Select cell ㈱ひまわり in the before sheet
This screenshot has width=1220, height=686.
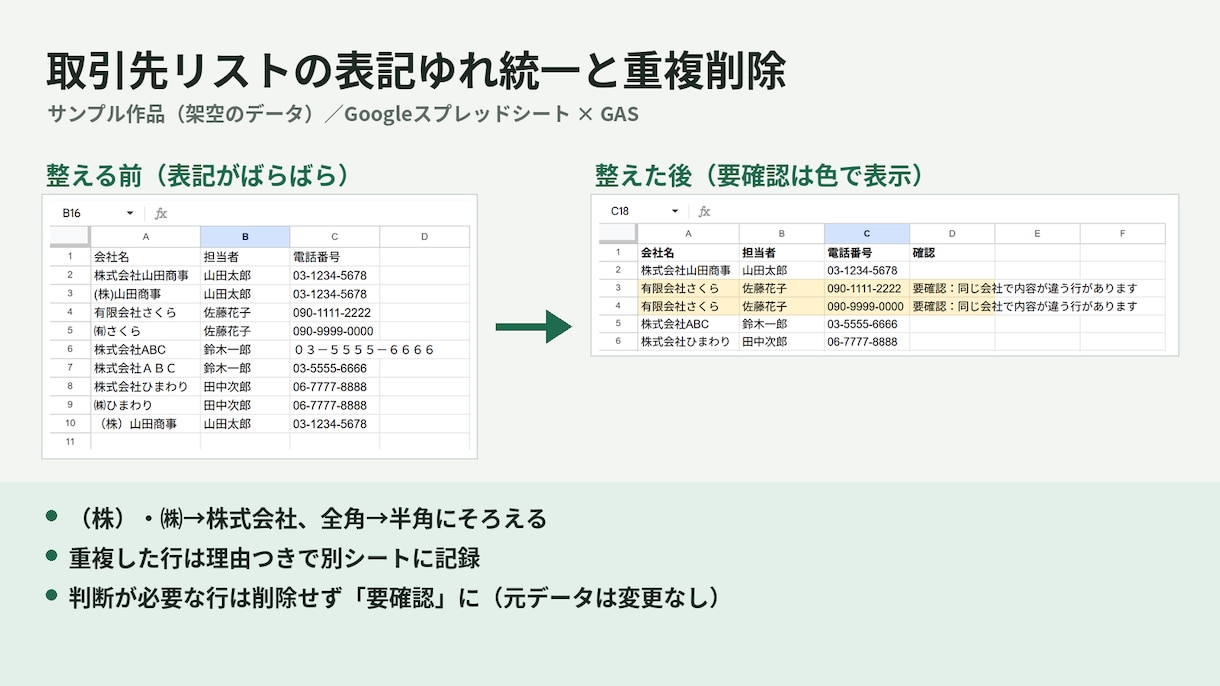(x=145, y=405)
